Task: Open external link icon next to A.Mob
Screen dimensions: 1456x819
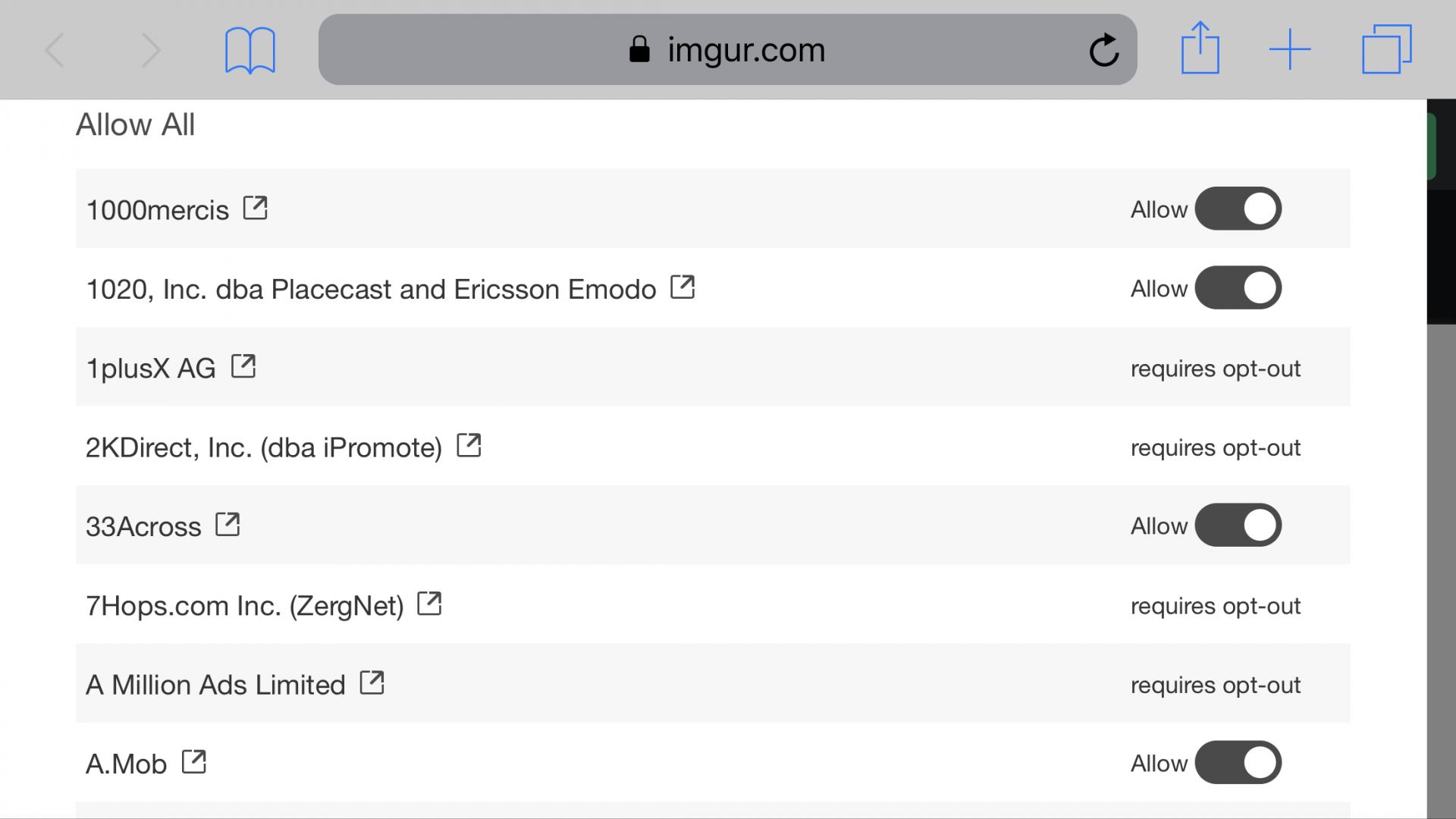Action: pyautogui.click(x=194, y=761)
